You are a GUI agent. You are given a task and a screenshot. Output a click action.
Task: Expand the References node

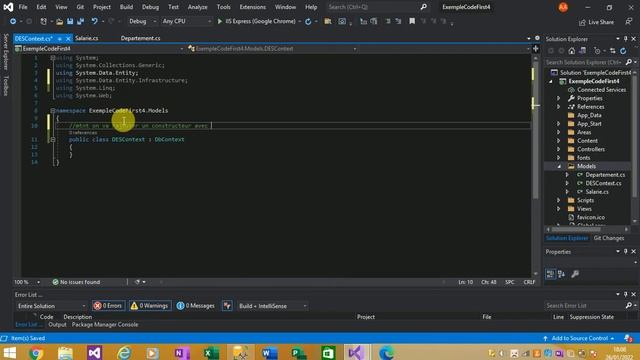[559, 107]
